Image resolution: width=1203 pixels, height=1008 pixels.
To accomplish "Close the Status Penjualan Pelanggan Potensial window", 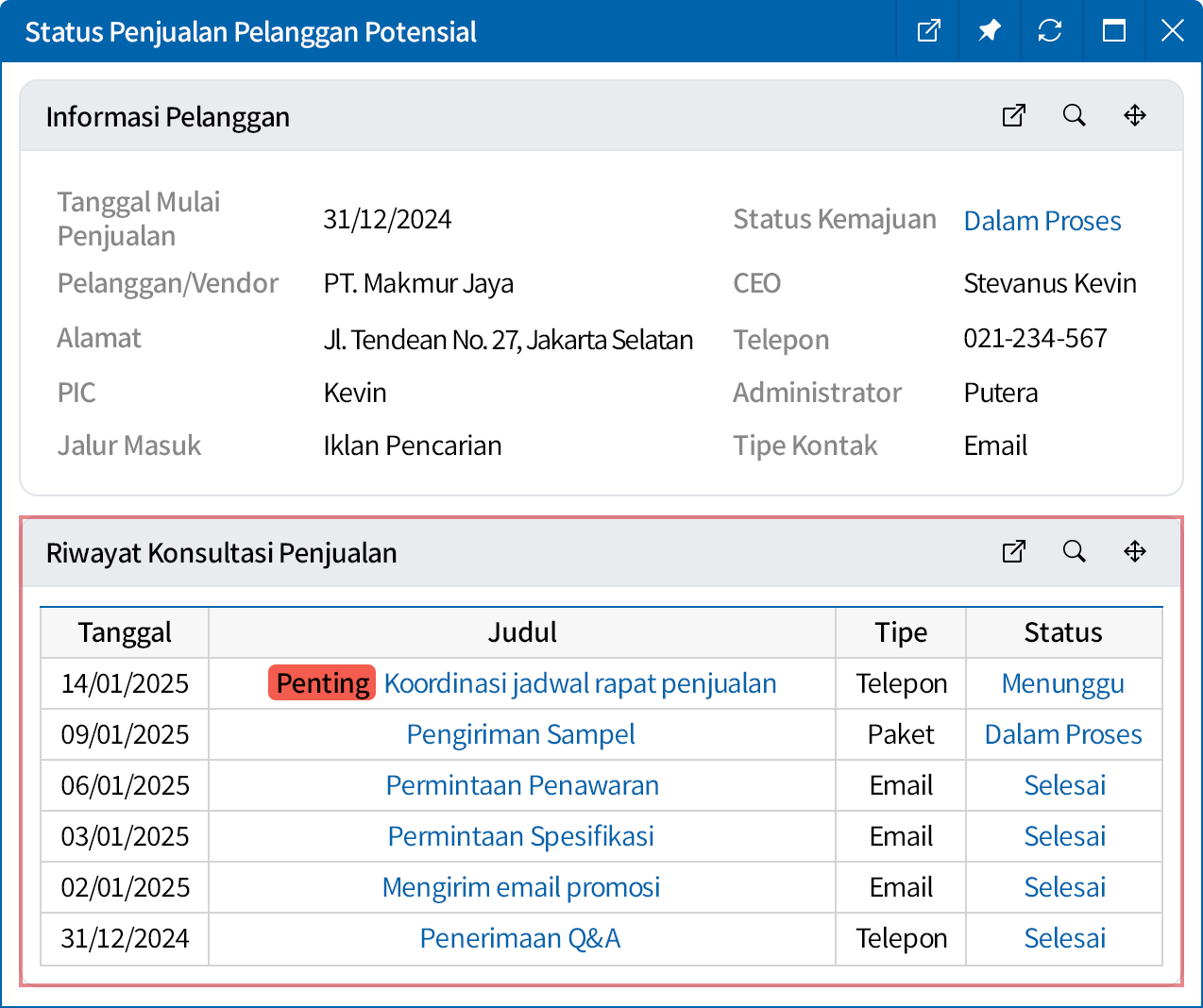I will click(x=1173, y=31).
